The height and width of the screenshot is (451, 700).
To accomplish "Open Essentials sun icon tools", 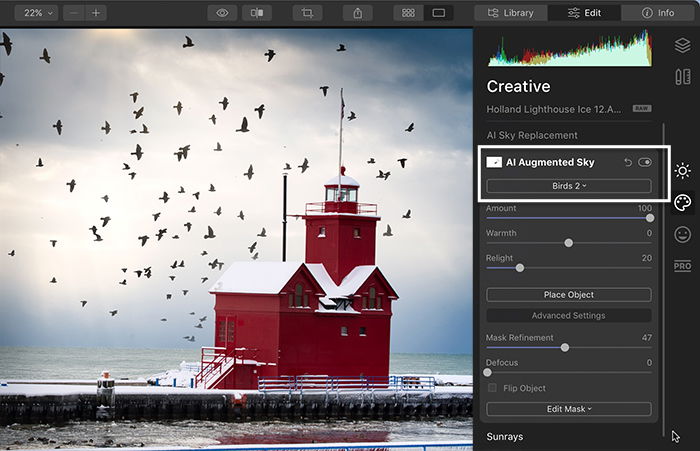I will [x=683, y=171].
